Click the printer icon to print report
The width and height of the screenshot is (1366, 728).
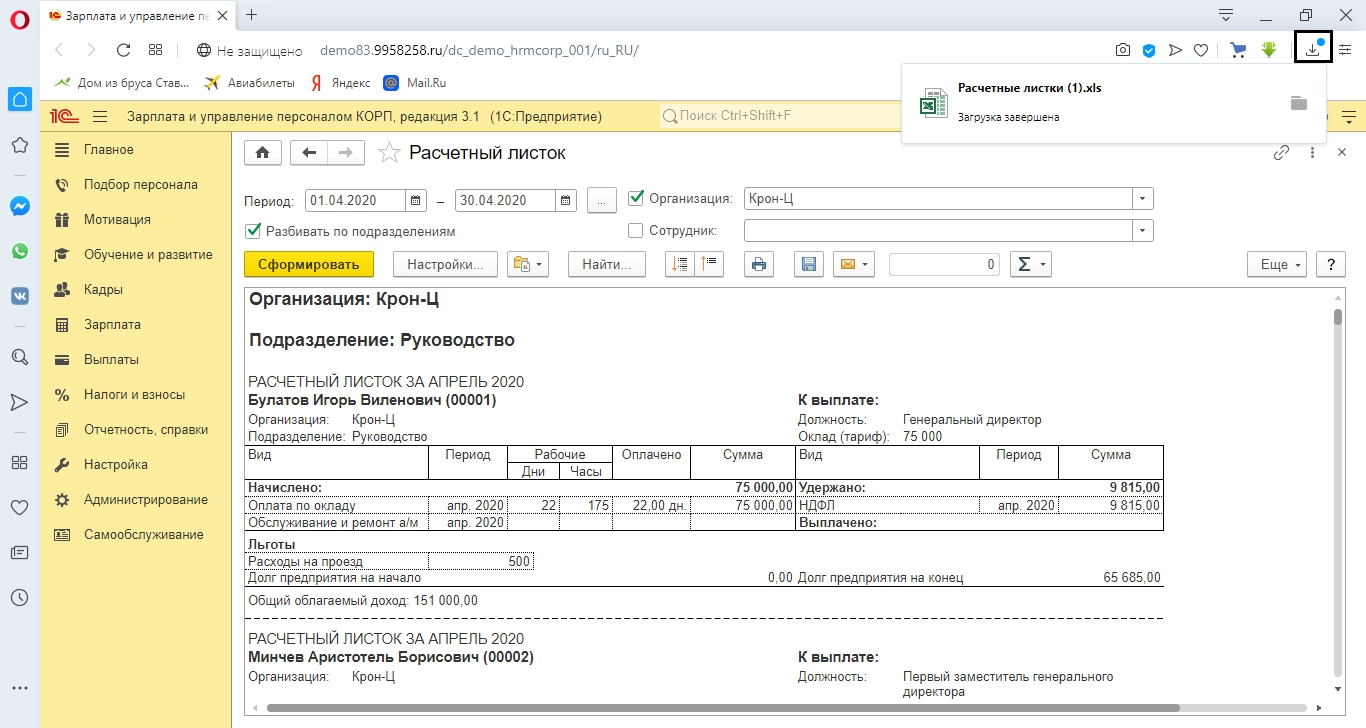pyautogui.click(x=759, y=264)
